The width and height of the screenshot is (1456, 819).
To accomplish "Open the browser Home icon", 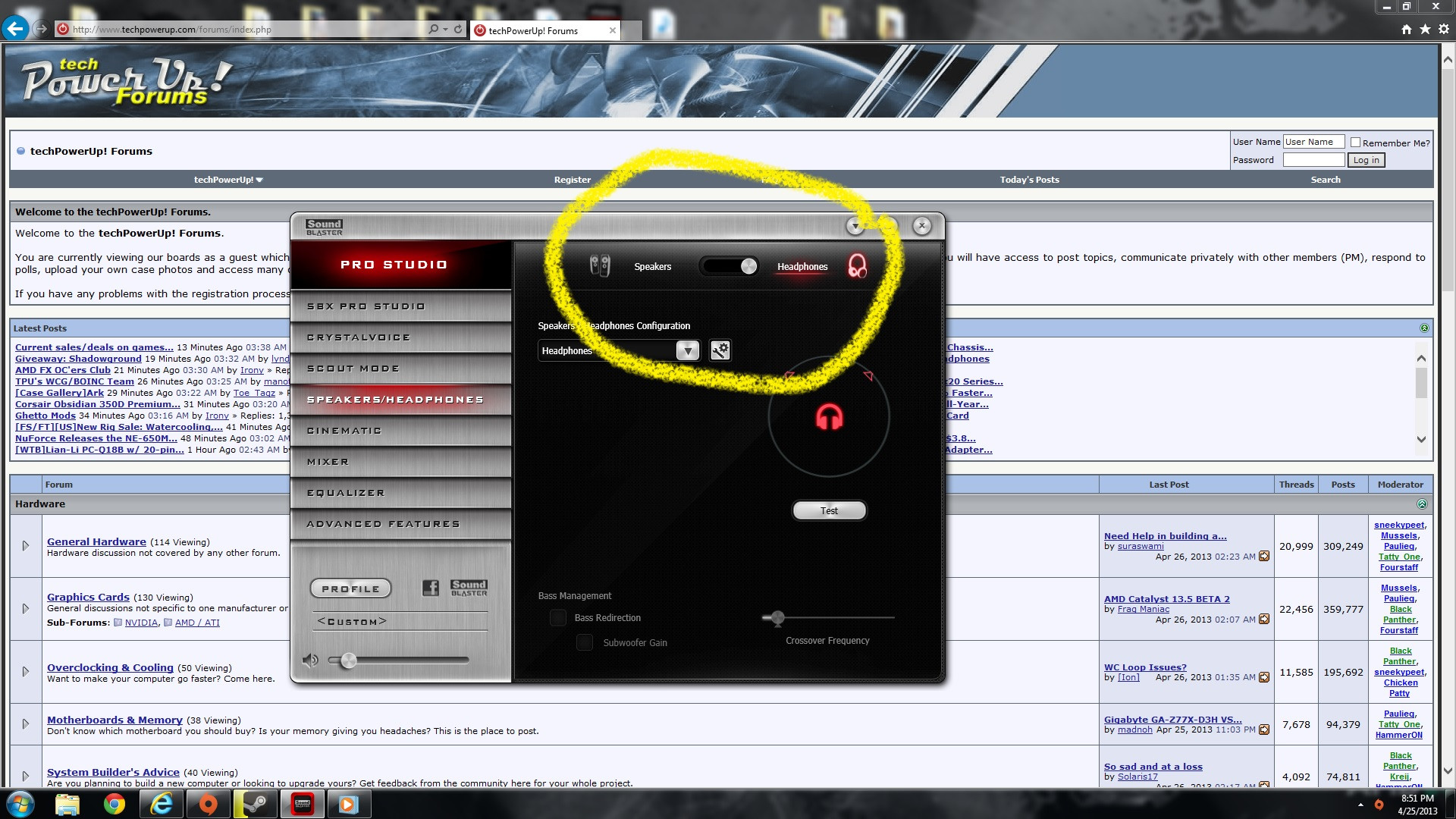I will click(x=1407, y=29).
